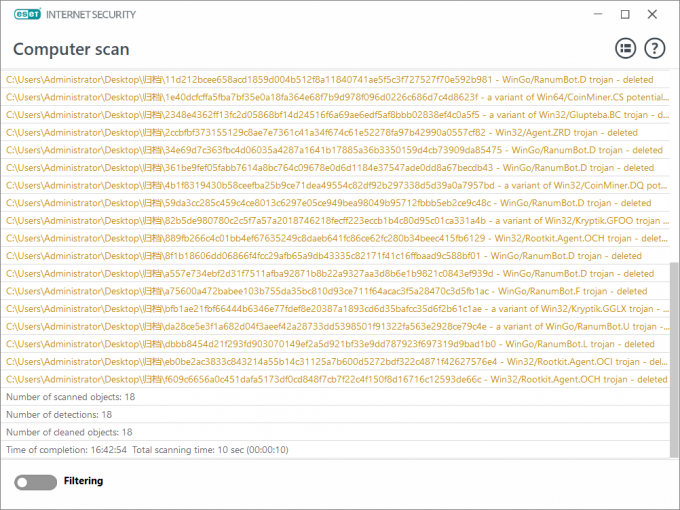Click the Time of completion line
This screenshot has height=510, width=680.
pos(336,450)
